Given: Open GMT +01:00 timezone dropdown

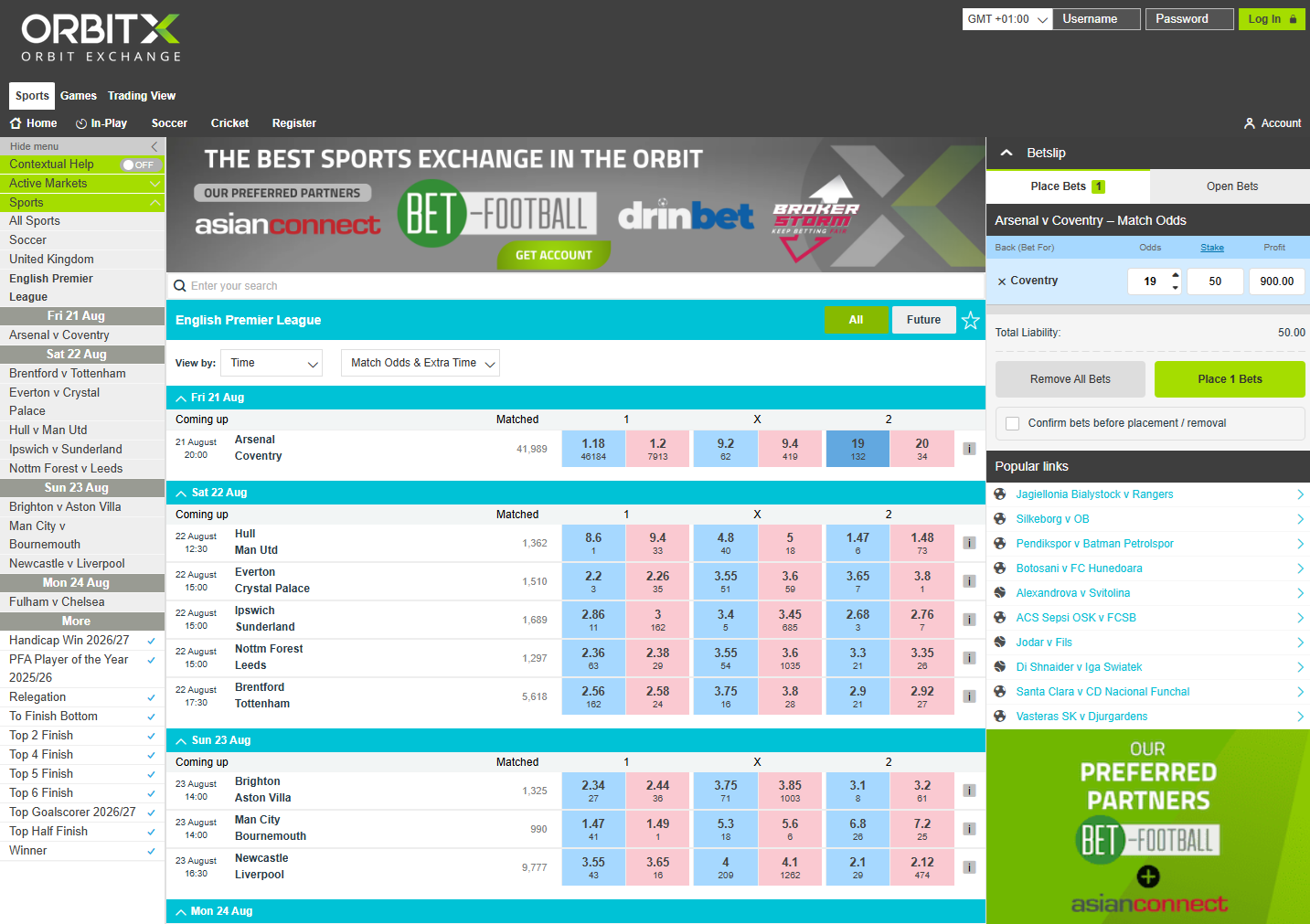Looking at the screenshot, I should coord(1006,19).
